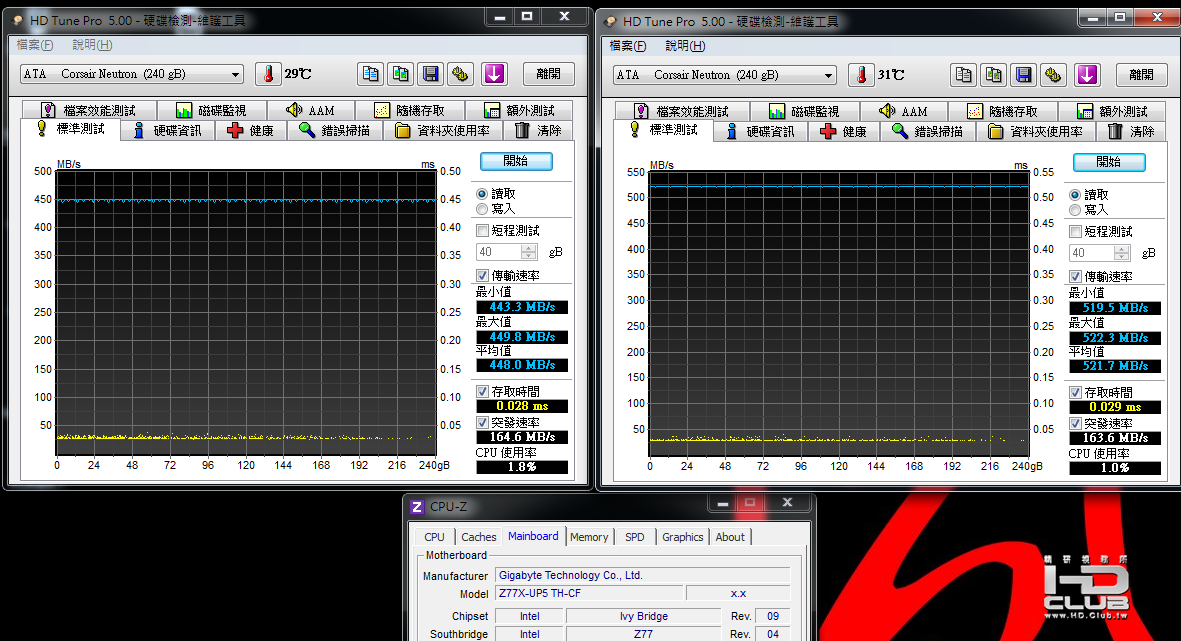Viewport: 1181px width, 641px height.
Task: Click the purple download arrow icon in right HD Tune window
Action: (1087, 75)
